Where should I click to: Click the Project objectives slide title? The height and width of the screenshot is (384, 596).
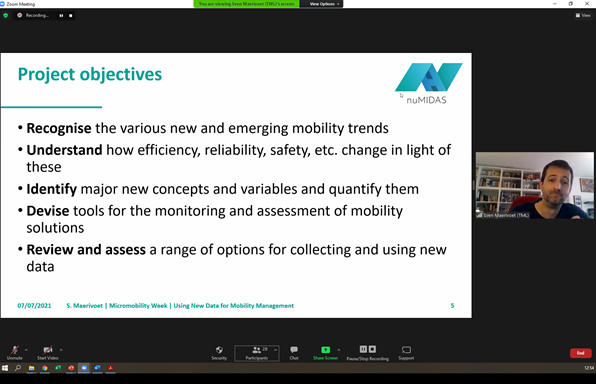click(x=90, y=74)
